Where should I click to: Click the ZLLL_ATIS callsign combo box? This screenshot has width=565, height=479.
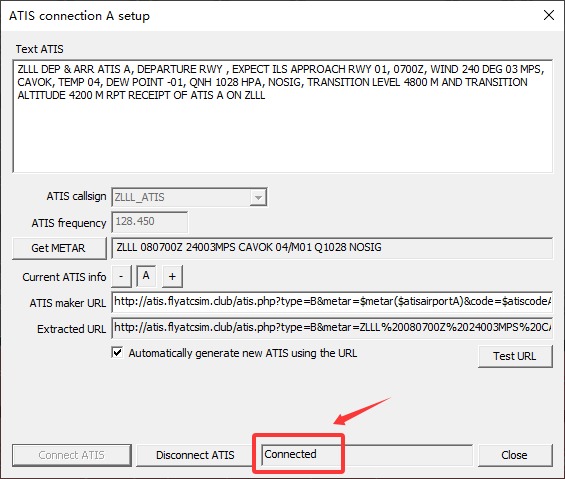pos(189,198)
